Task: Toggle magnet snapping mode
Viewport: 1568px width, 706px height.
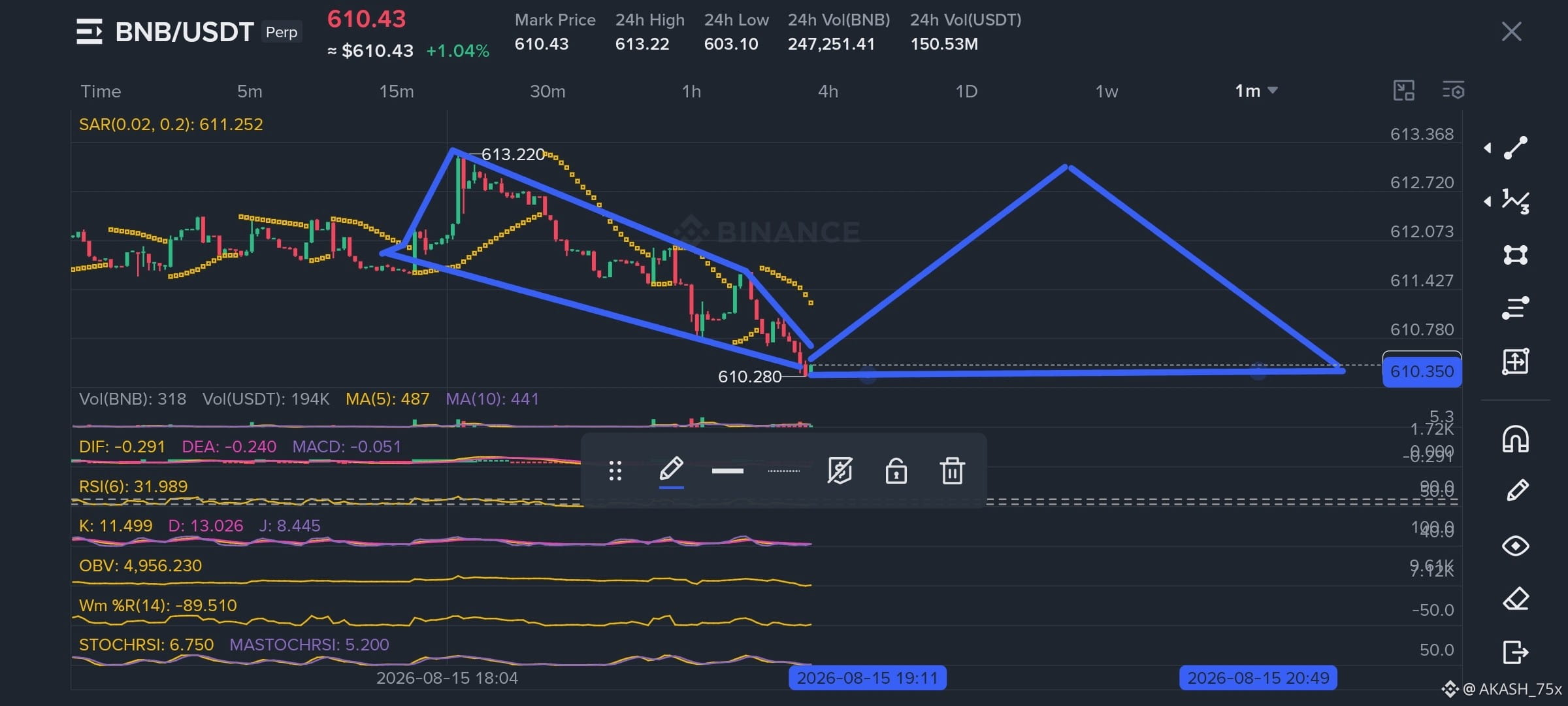Action: coord(1516,439)
